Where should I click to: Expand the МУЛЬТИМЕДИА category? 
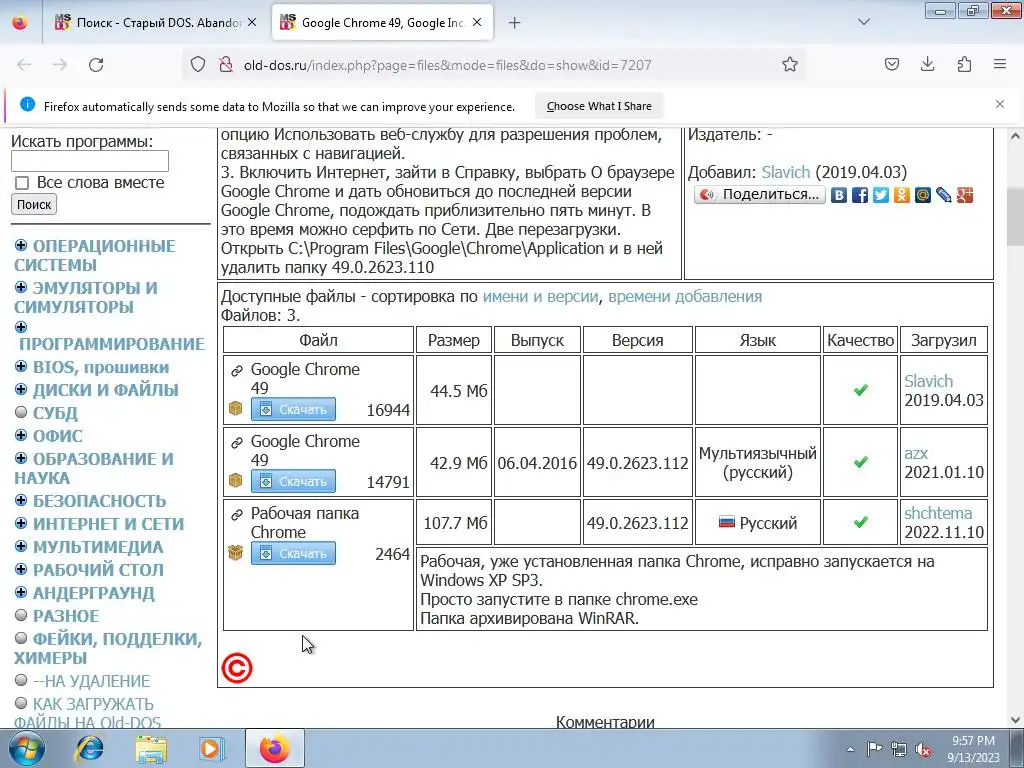[21, 546]
